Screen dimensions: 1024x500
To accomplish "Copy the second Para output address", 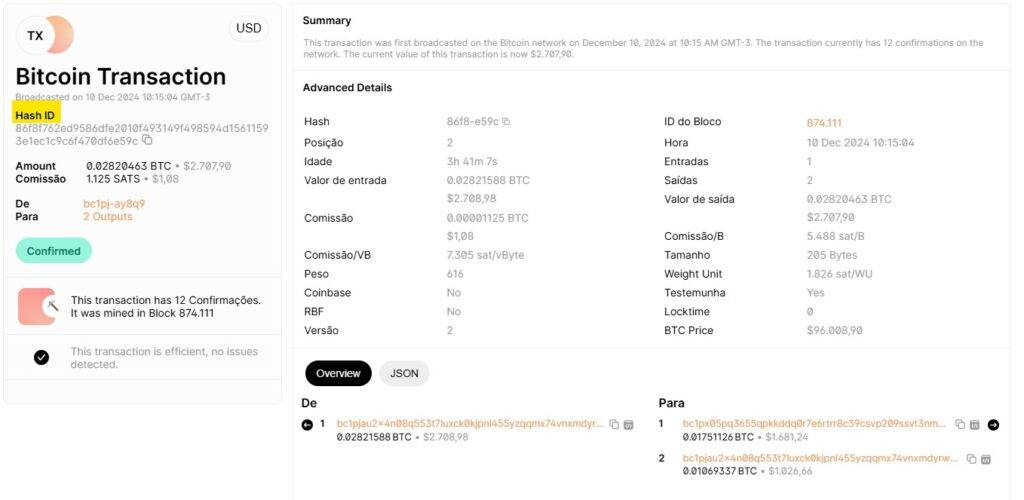I will 971,459.
